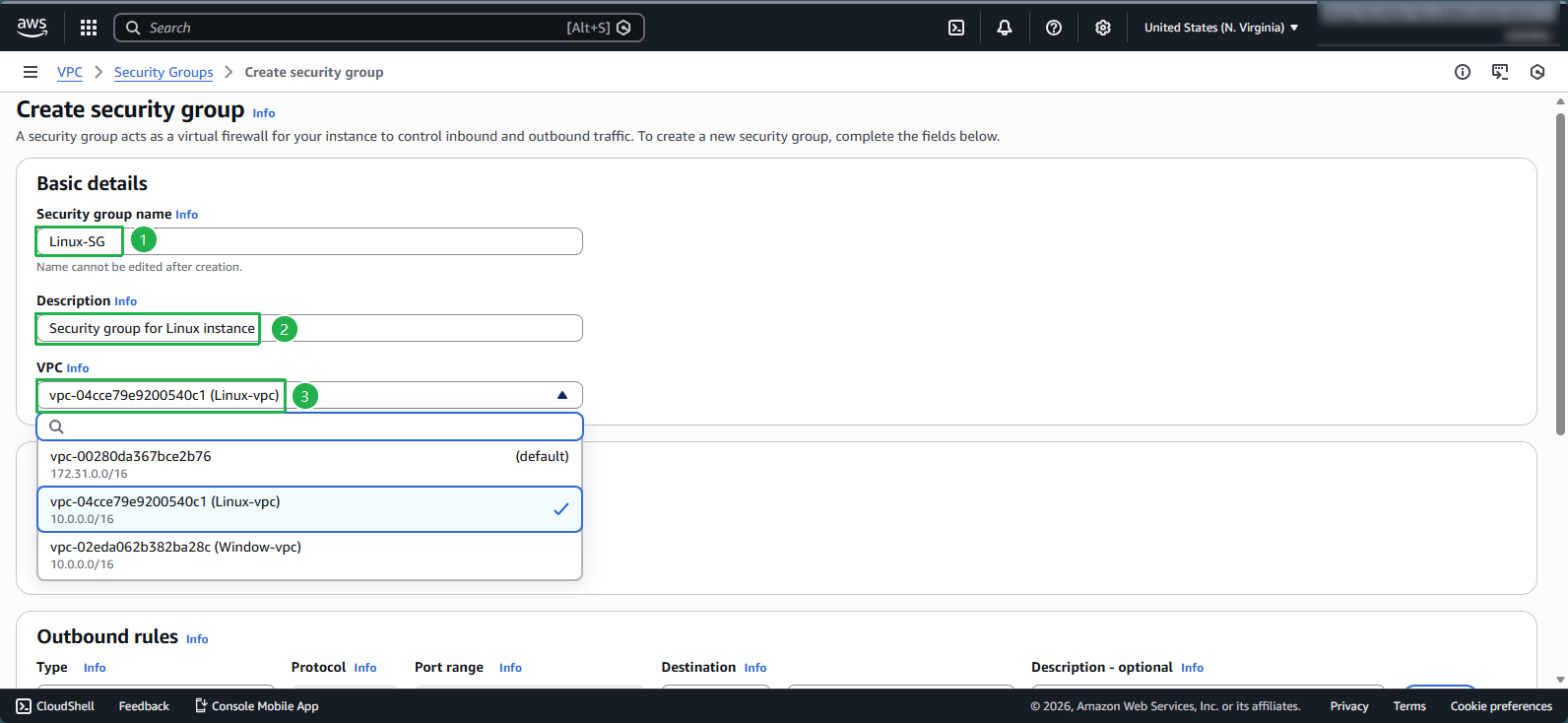The width and height of the screenshot is (1568, 723).
Task: Open the services grid menu icon
Action: [89, 28]
